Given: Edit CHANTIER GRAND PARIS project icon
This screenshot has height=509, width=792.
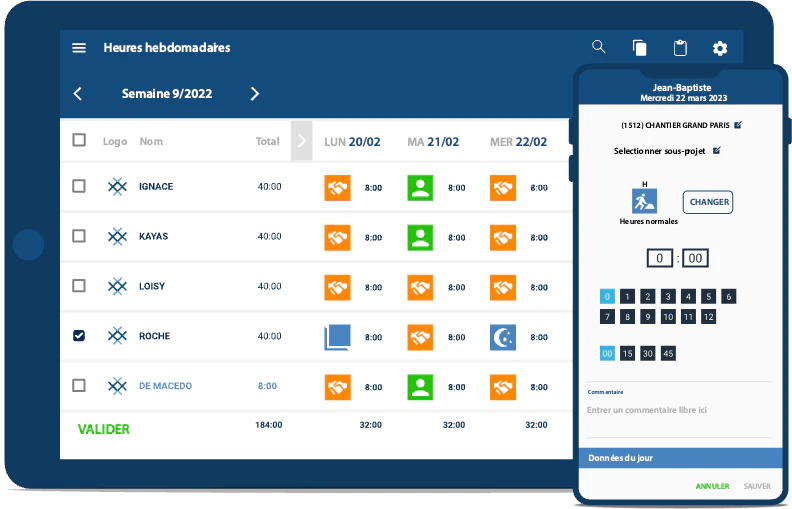Looking at the screenshot, I should click(x=738, y=125).
